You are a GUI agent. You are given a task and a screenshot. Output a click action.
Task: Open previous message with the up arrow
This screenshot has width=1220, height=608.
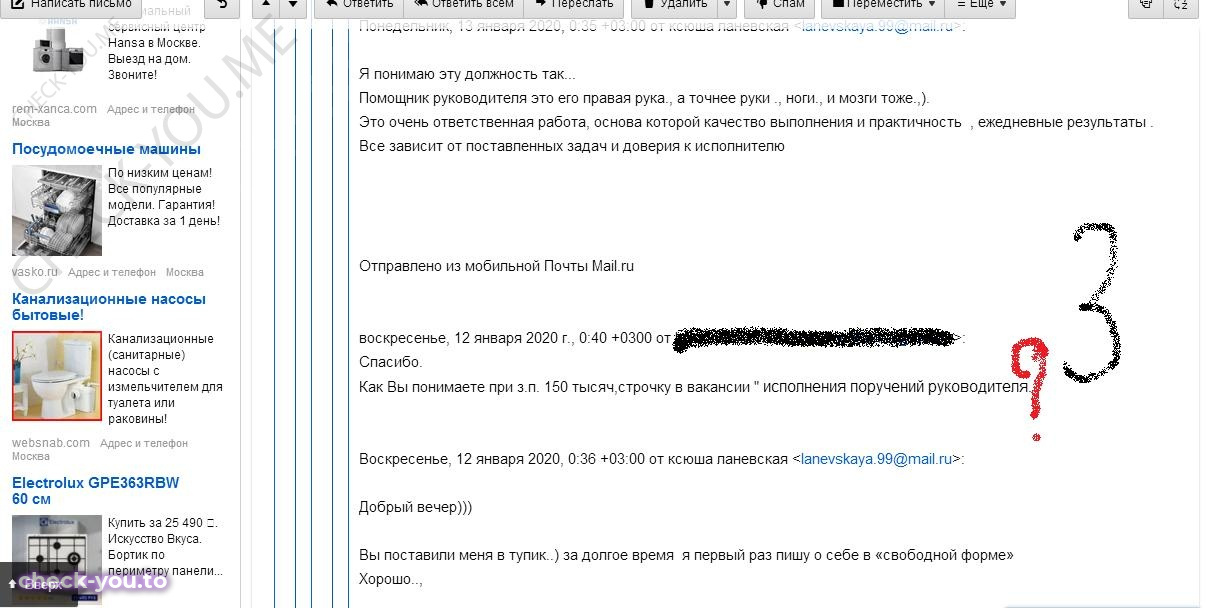coord(265,5)
